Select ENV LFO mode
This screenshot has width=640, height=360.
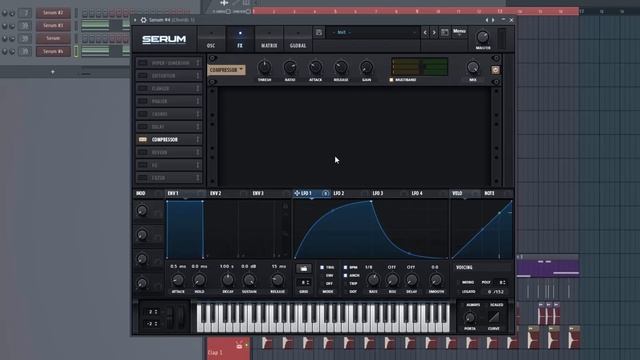tap(322, 276)
